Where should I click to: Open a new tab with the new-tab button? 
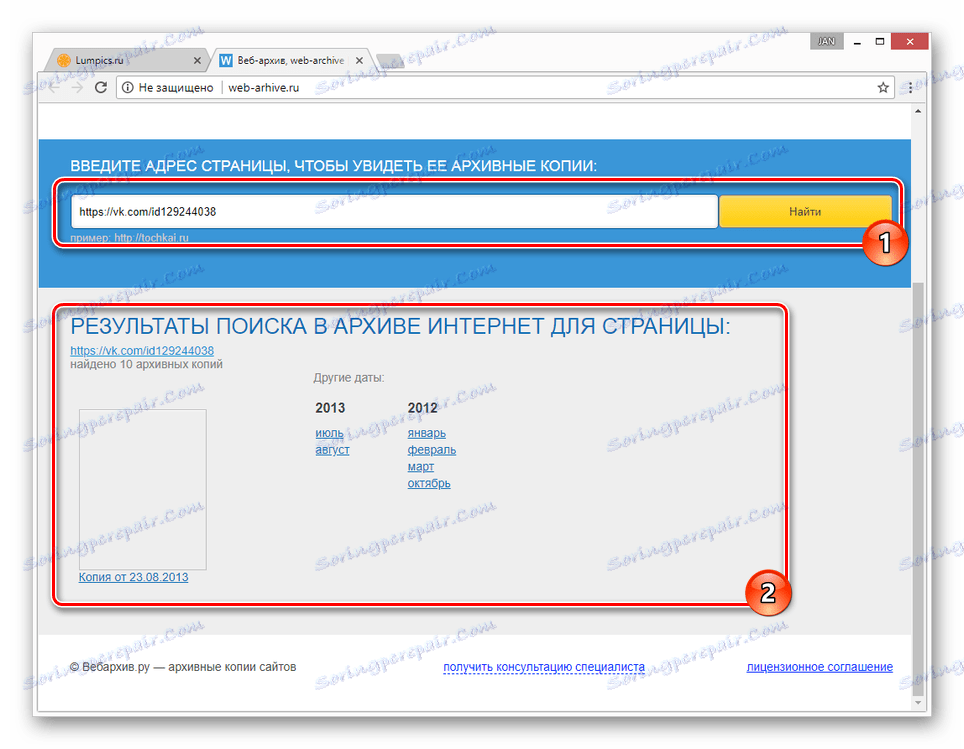(390, 60)
